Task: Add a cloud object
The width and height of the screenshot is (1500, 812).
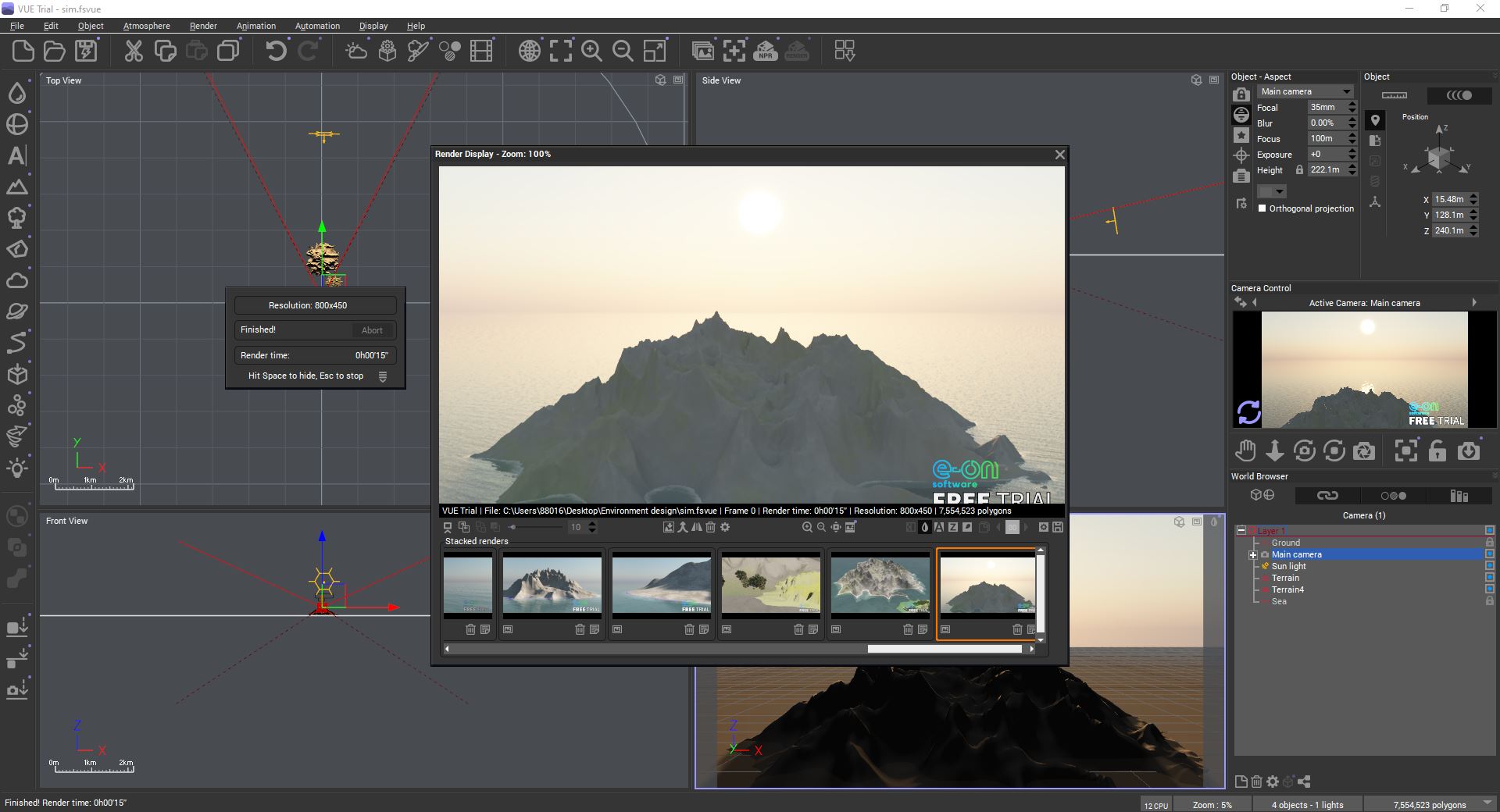Action: pyautogui.click(x=17, y=280)
